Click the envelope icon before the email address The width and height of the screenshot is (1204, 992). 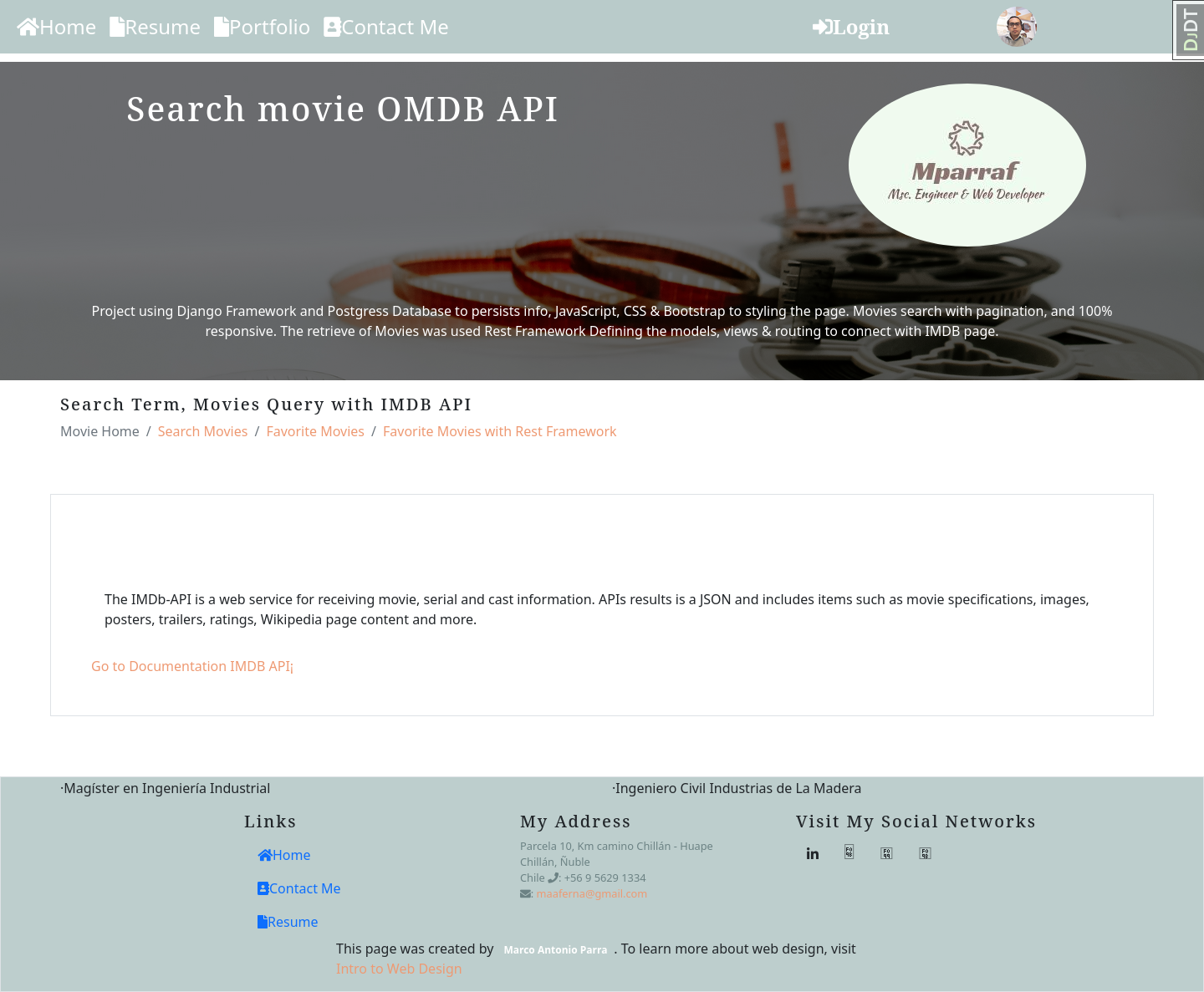click(525, 893)
